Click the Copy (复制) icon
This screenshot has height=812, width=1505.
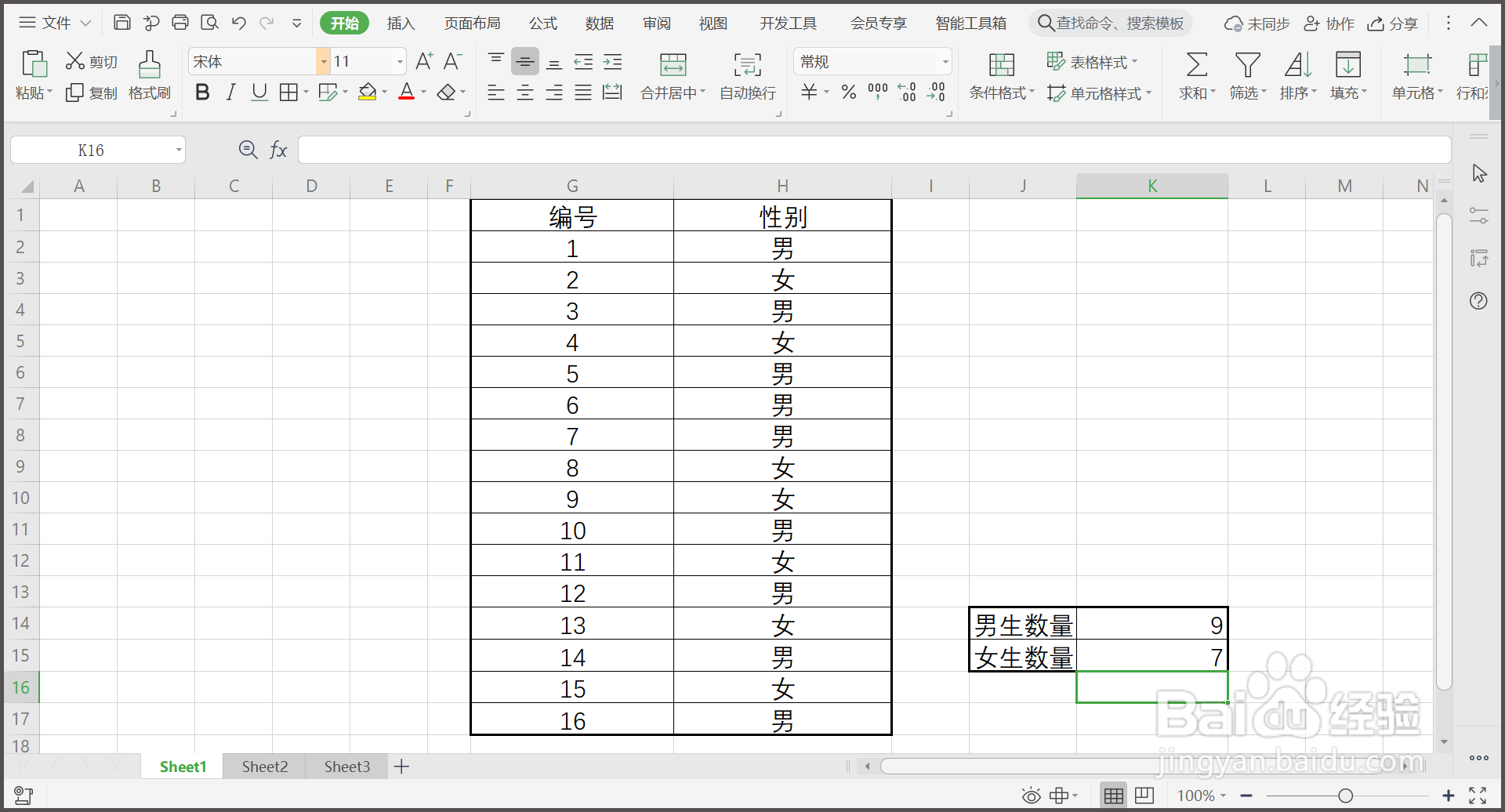[74, 93]
